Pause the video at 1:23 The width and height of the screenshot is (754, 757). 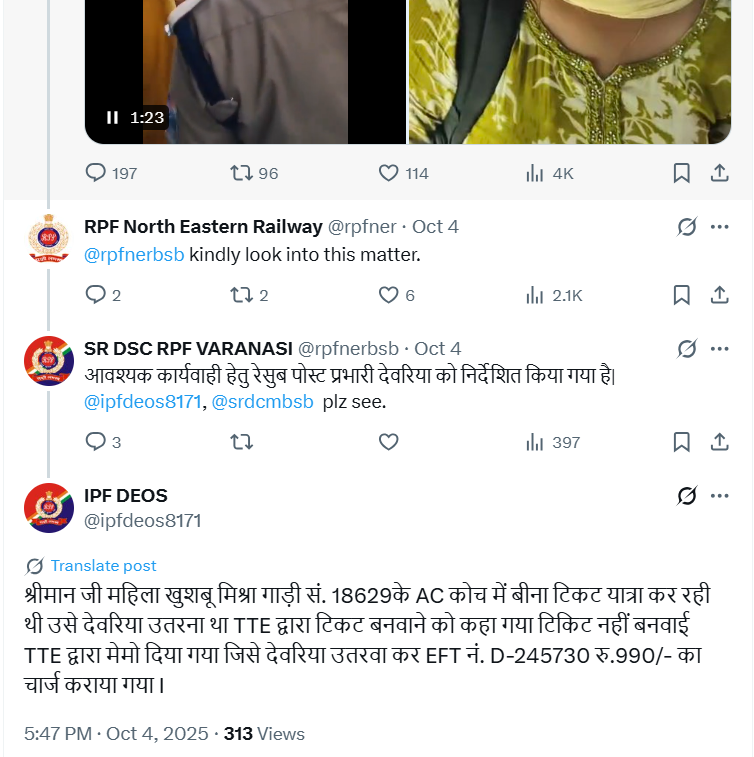[x=113, y=118]
